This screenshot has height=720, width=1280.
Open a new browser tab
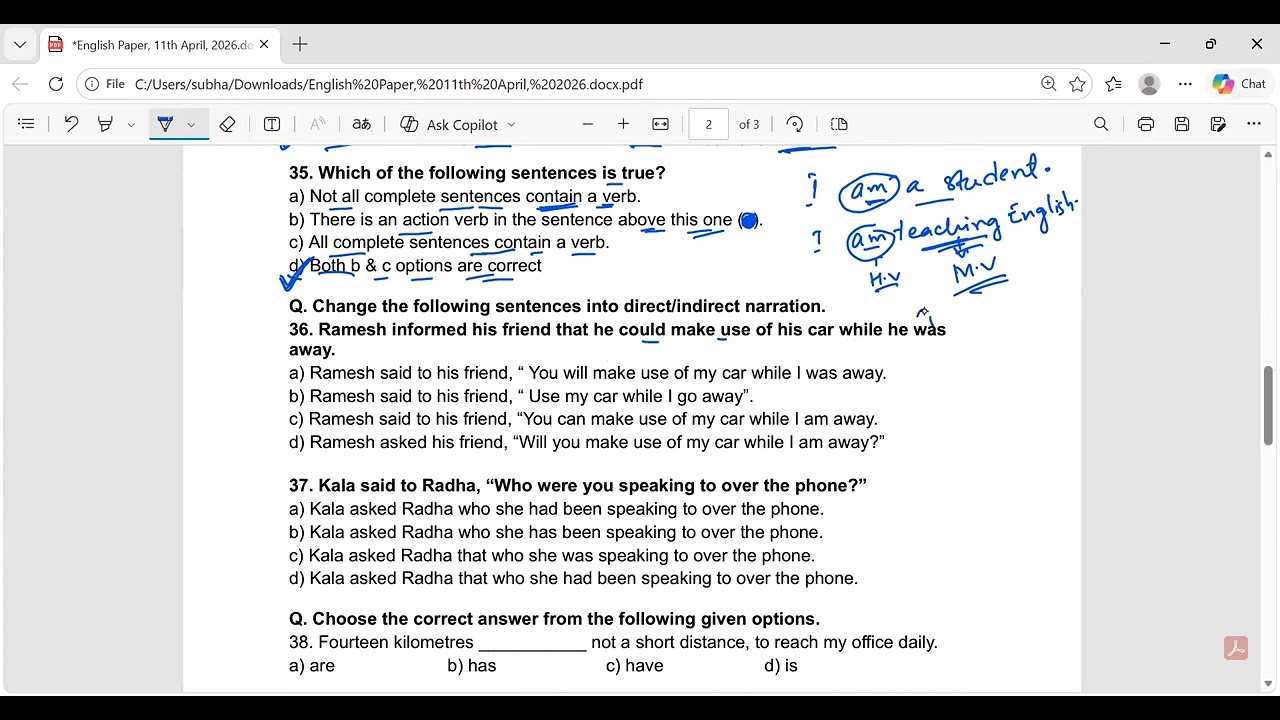300,45
